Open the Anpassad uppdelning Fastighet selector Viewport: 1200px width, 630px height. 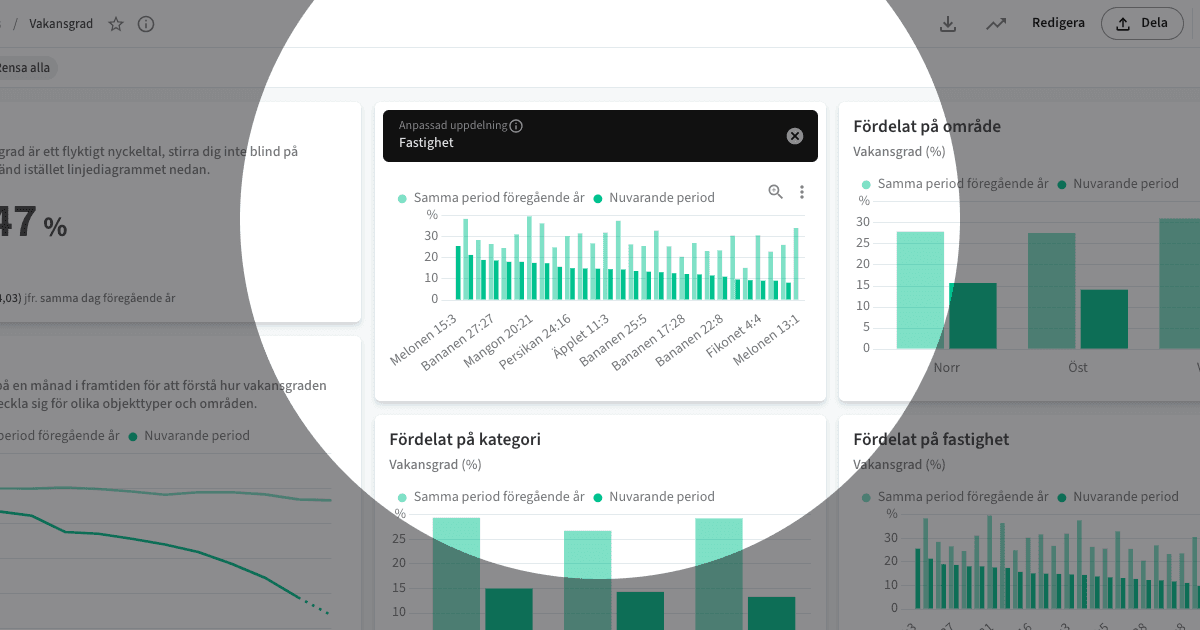[600, 136]
